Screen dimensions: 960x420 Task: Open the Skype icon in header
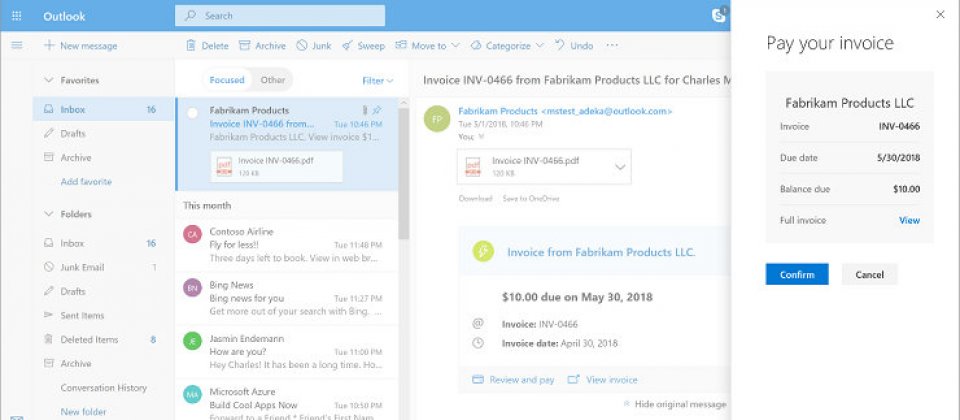(719, 15)
